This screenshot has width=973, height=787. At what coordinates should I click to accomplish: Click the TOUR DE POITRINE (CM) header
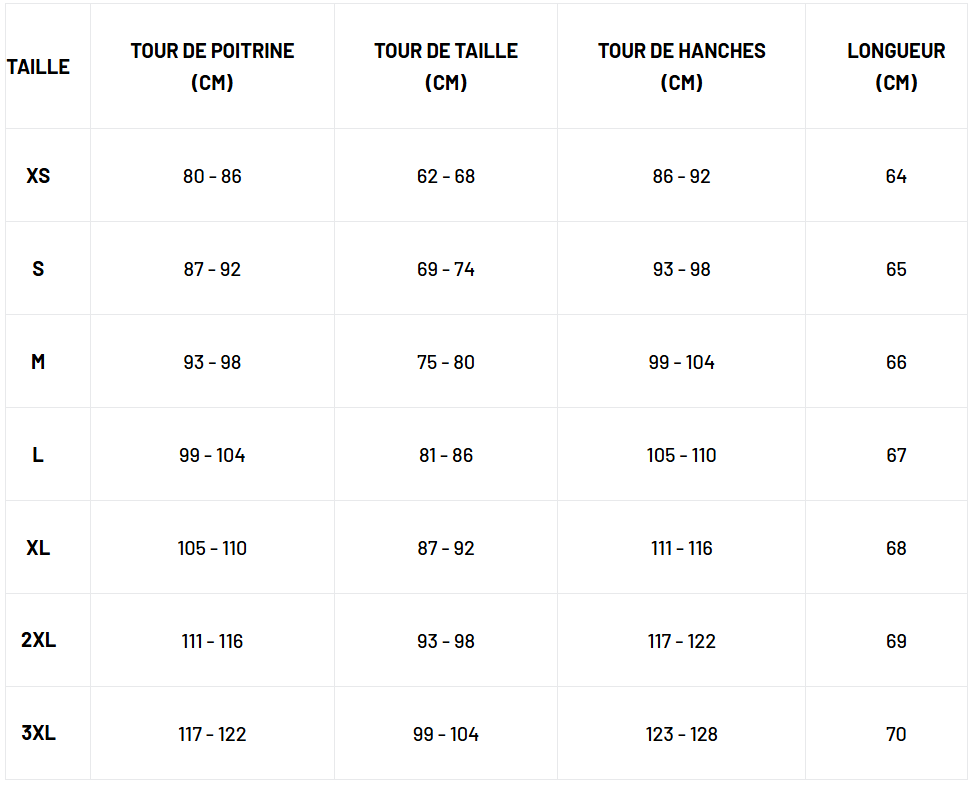click(212, 67)
